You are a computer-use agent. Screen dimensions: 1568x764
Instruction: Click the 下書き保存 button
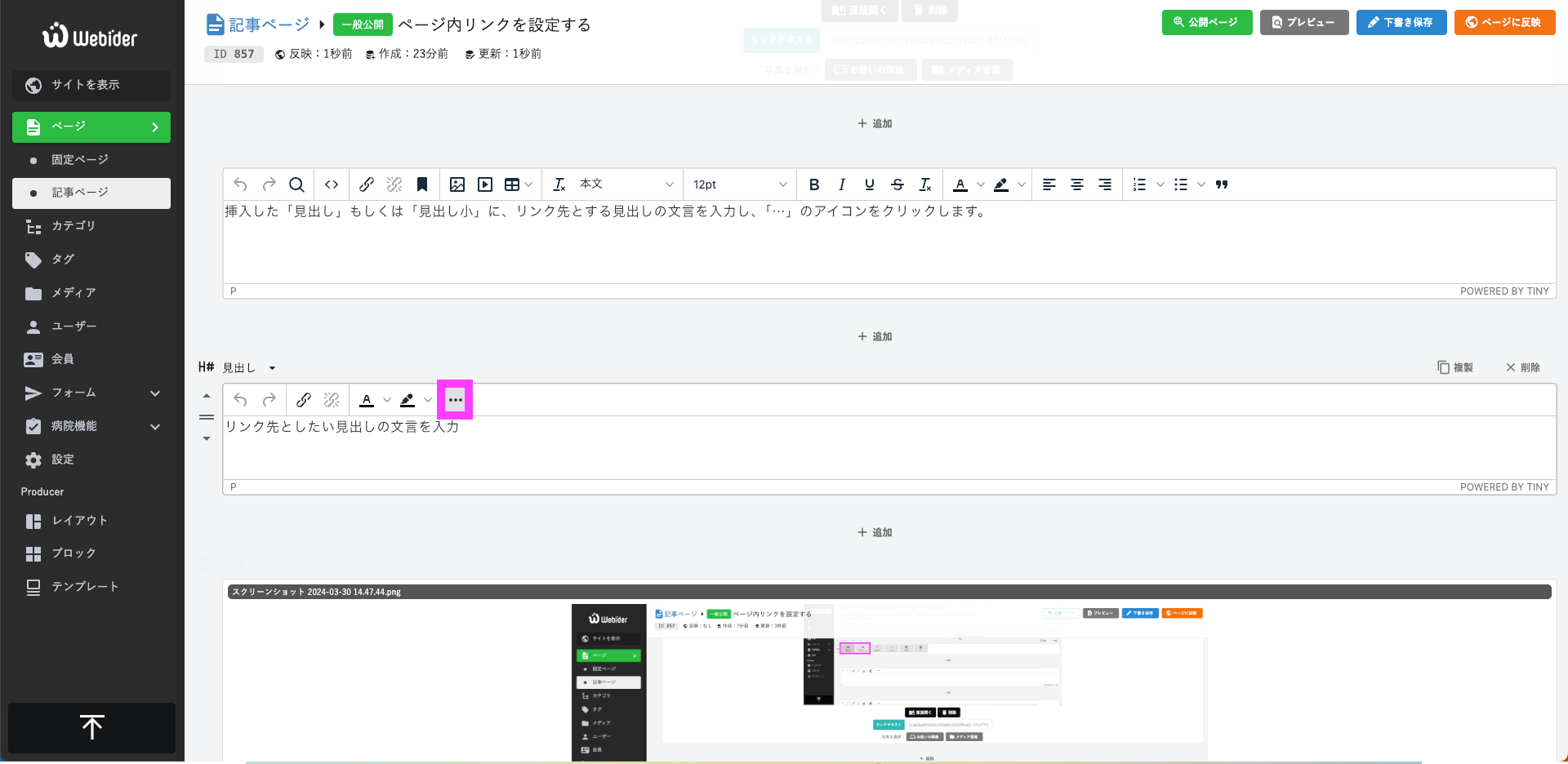pos(1401,23)
